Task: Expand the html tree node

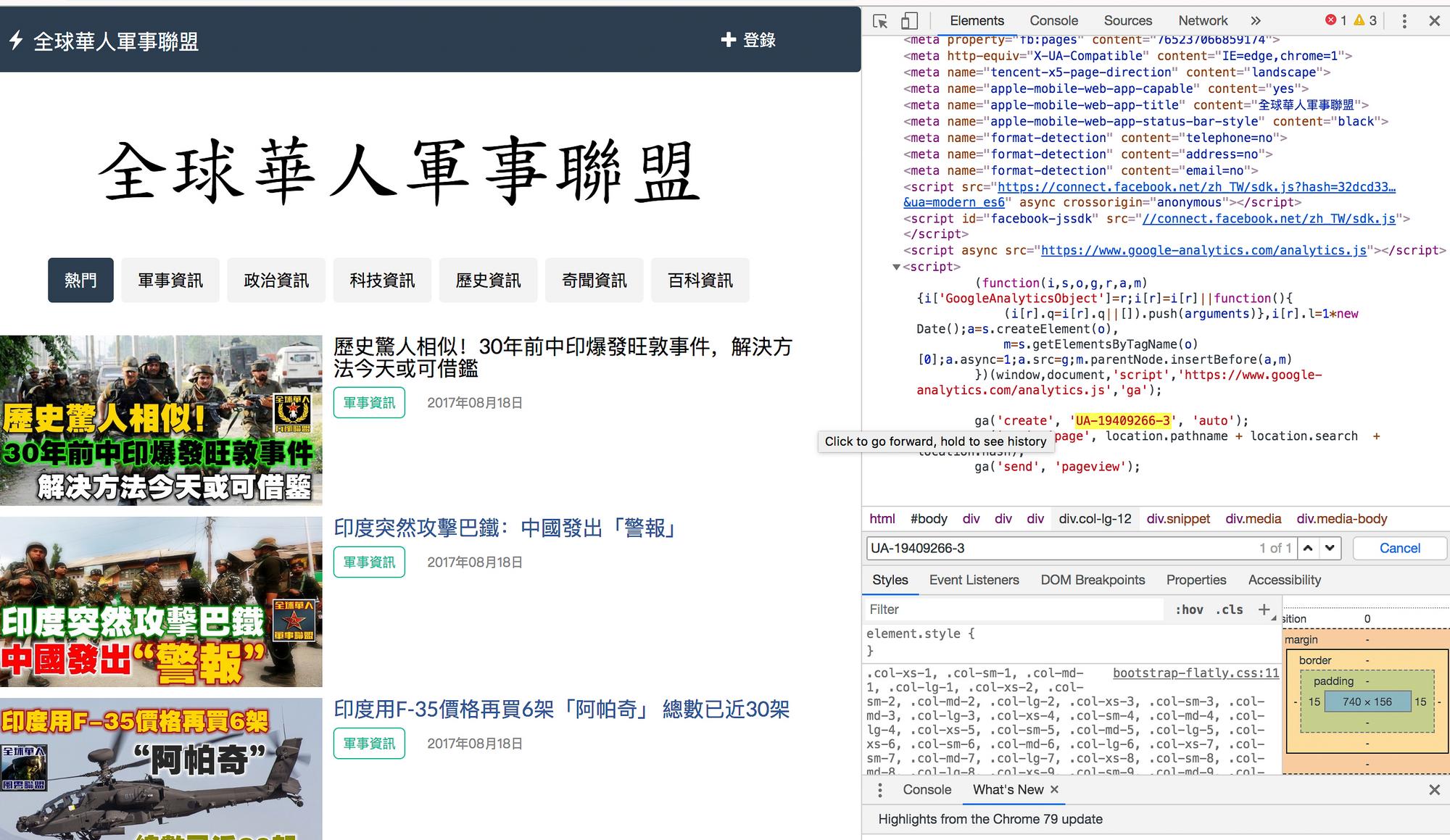Action: [881, 518]
